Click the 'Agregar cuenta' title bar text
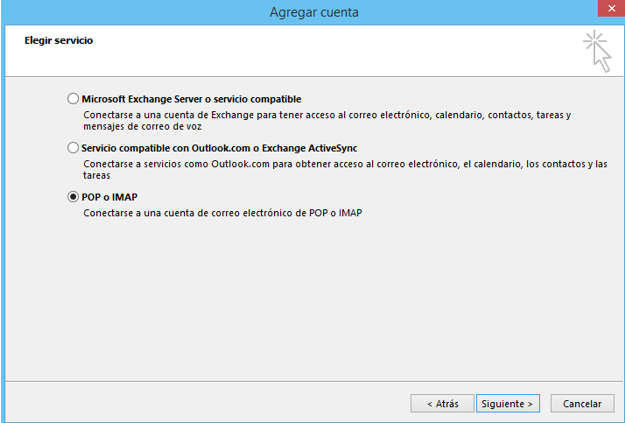The height and width of the screenshot is (423, 625). coord(313,12)
